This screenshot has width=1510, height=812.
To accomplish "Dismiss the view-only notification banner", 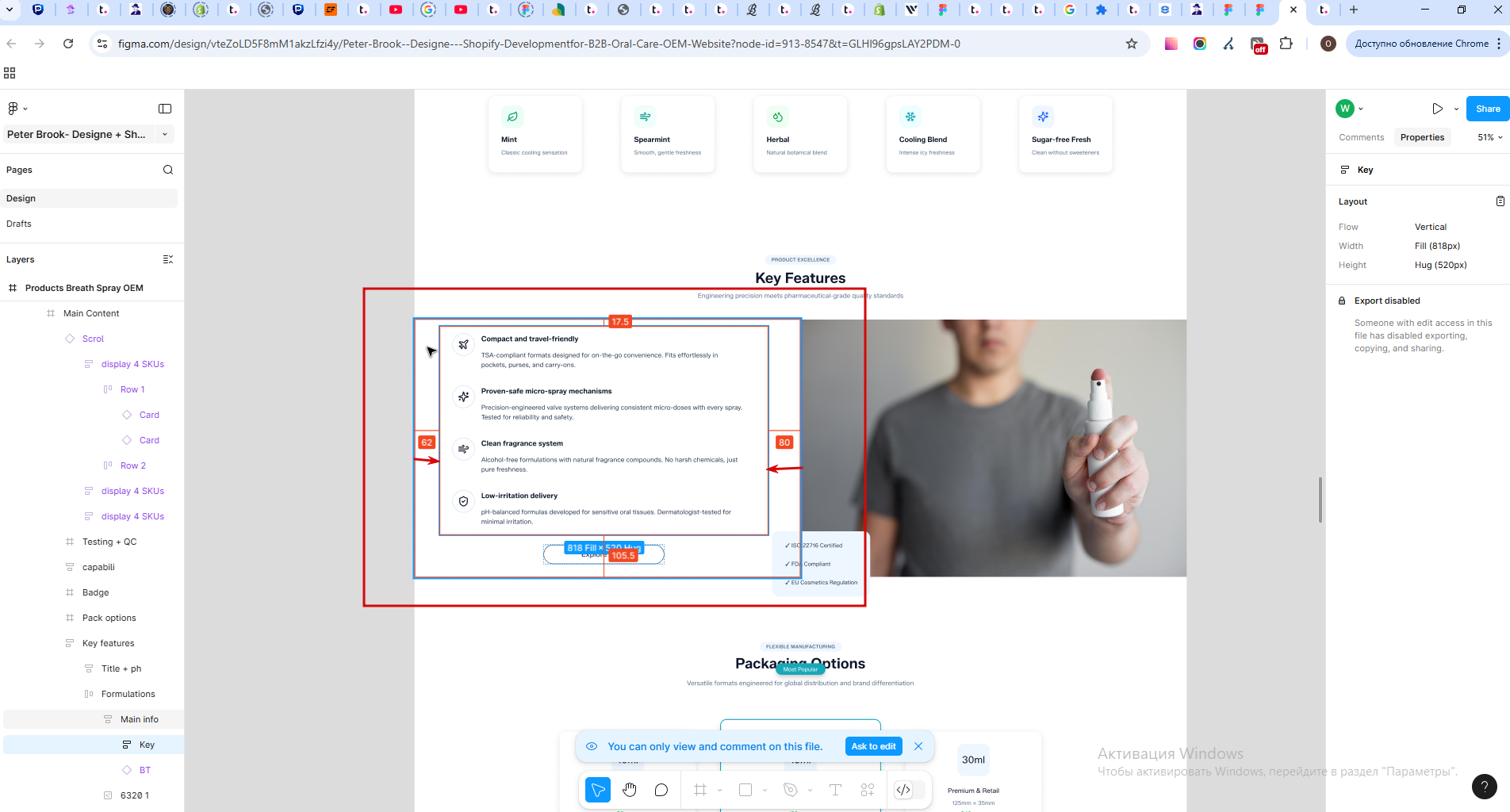I will click(918, 746).
